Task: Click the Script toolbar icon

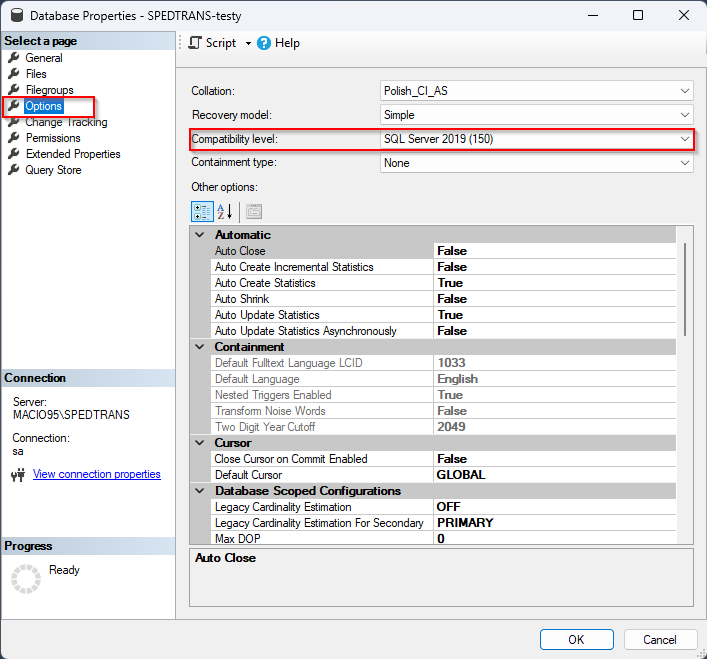Action: (196, 43)
